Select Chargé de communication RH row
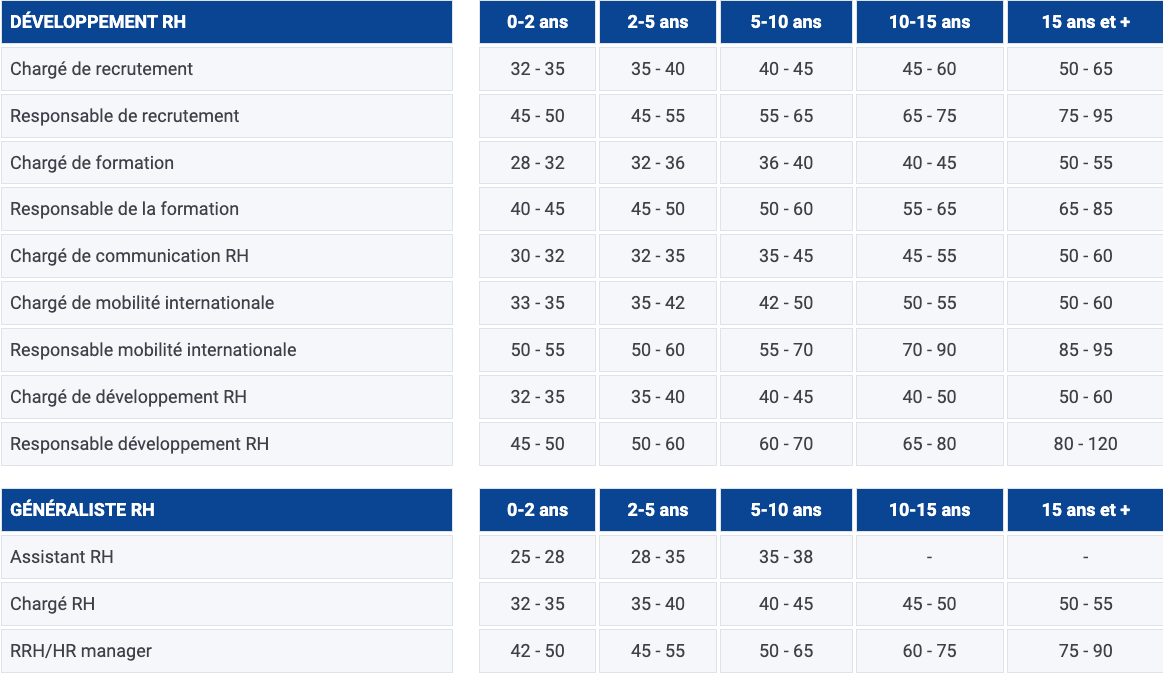The height and width of the screenshot is (675, 1163). tap(227, 256)
